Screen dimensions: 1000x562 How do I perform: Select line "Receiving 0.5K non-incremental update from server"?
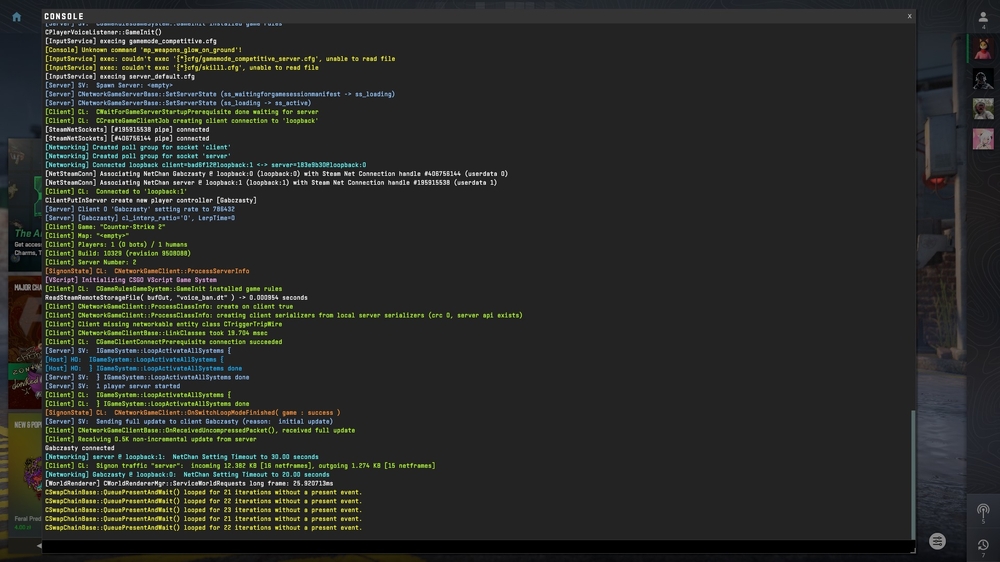click(151, 440)
